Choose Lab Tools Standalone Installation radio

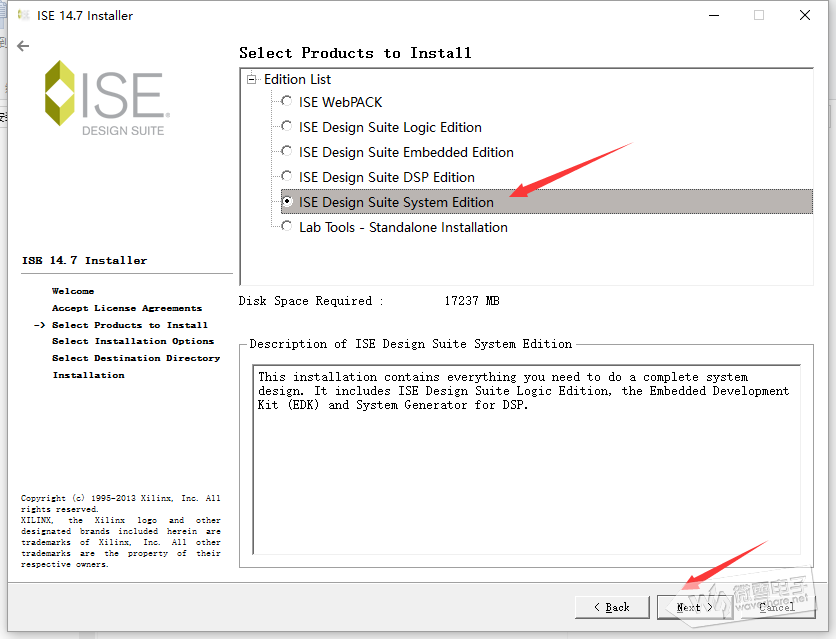pos(287,227)
